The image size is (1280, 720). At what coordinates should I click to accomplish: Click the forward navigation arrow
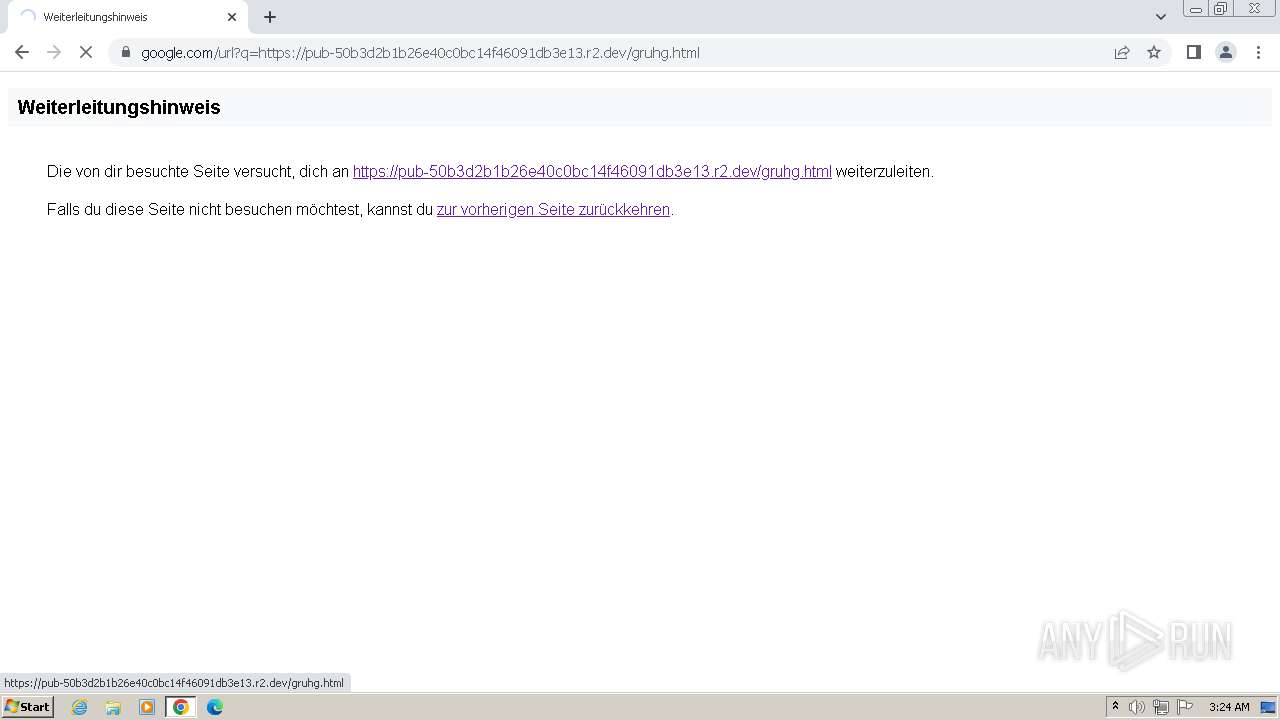[54, 52]
